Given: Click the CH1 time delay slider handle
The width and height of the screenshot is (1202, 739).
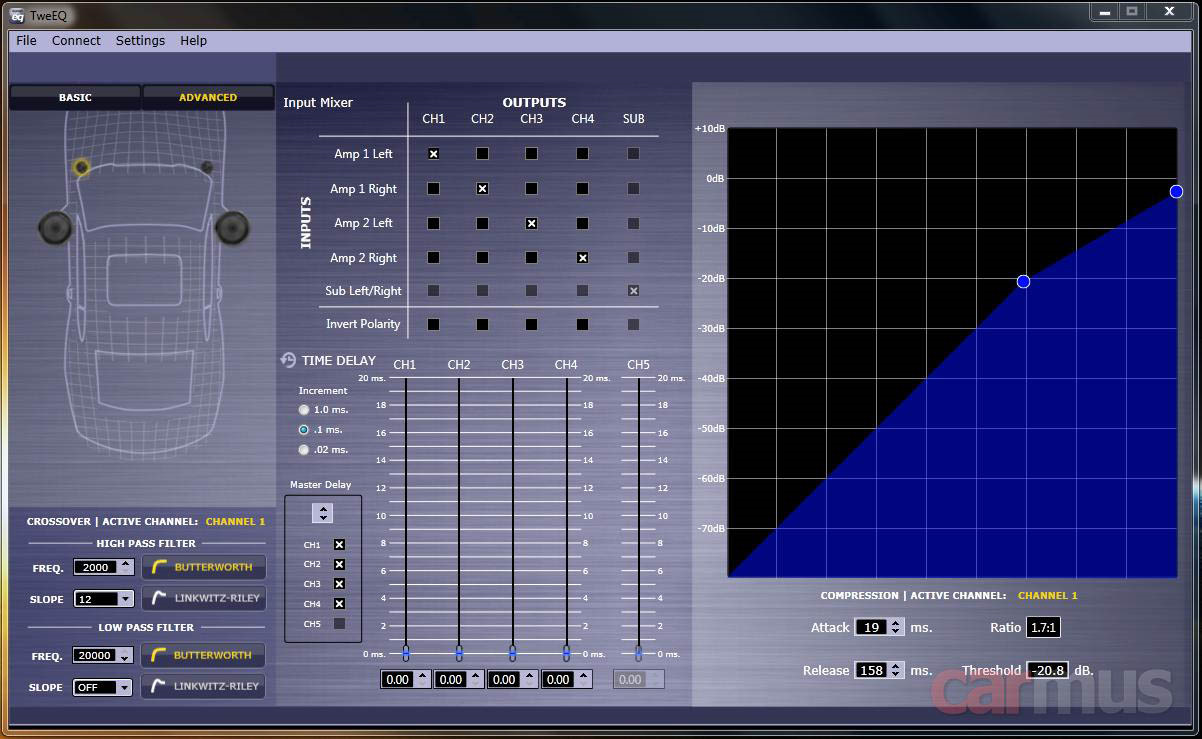Looking at the screenshot, I should point(405,653).
